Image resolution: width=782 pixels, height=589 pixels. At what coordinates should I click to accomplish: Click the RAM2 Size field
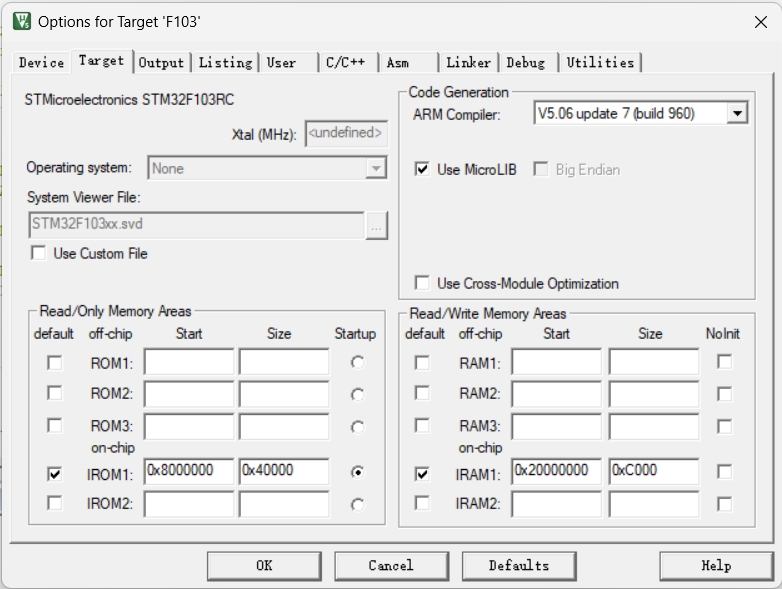pyautogui.click(x=654, y=394)
